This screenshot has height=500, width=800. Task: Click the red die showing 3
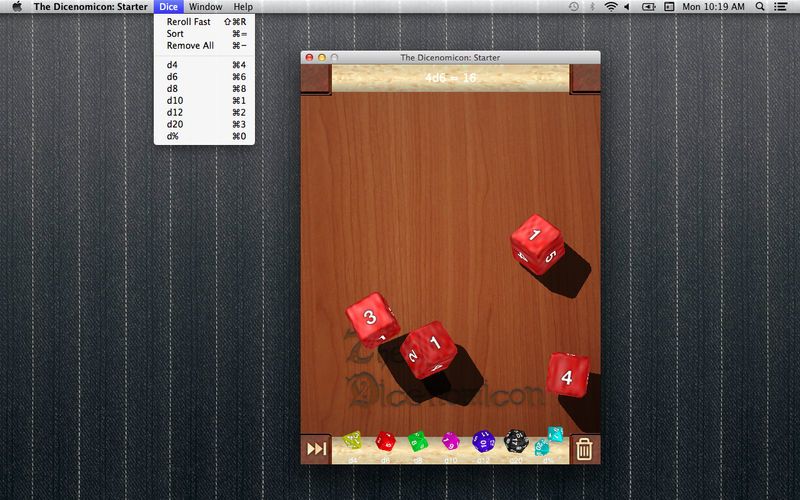(372, 319)
